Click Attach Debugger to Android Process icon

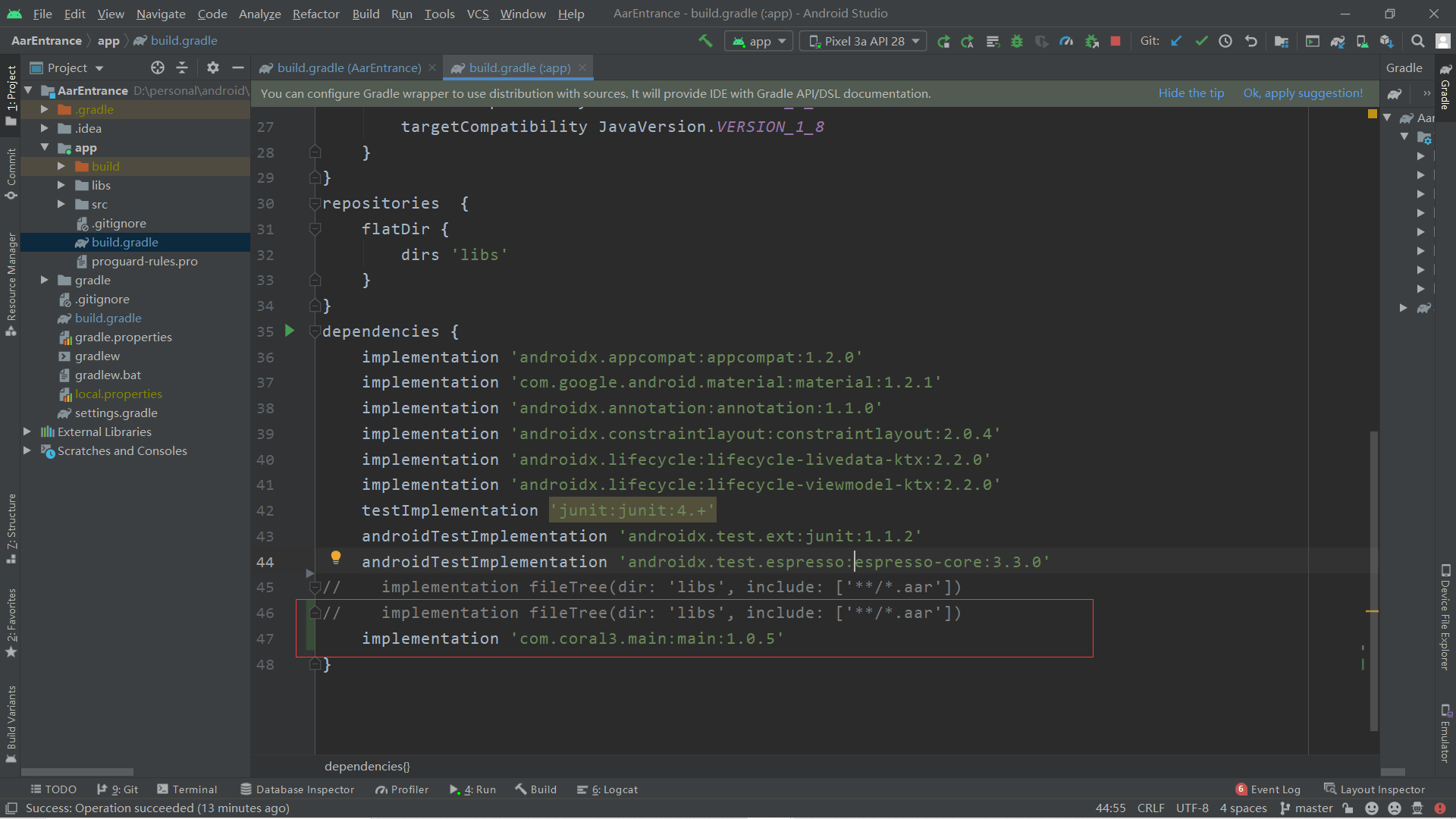click(1092, 42)
